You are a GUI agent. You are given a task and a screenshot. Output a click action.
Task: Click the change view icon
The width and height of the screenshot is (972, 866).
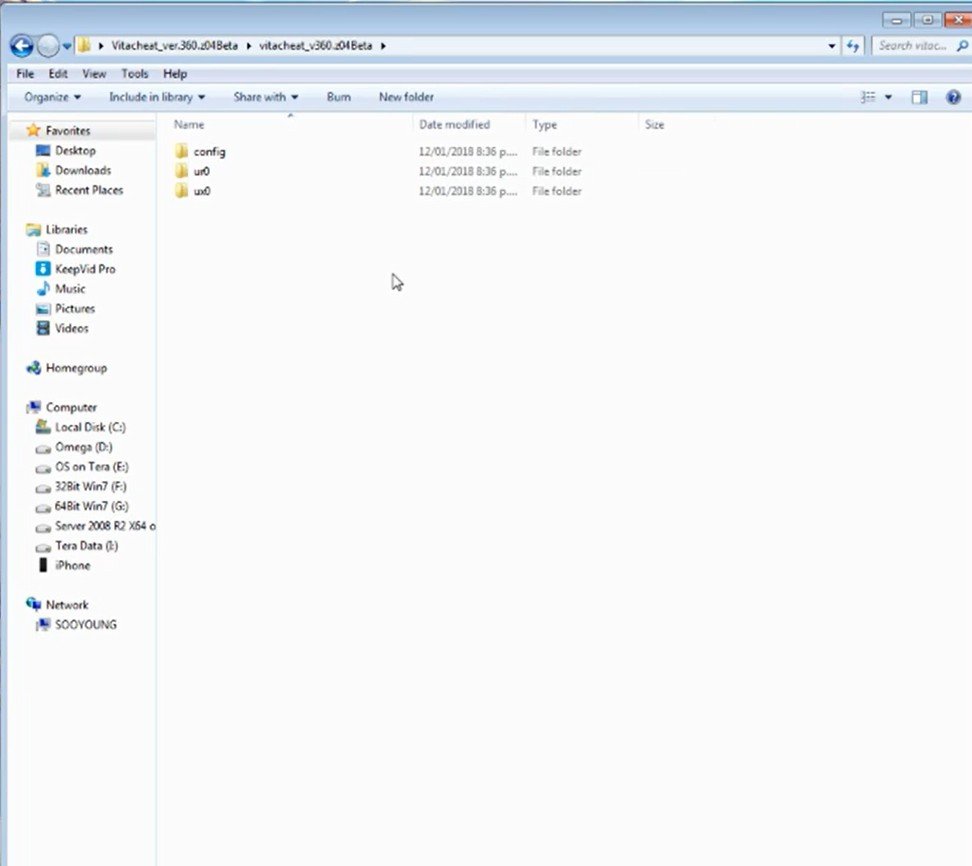868,97
